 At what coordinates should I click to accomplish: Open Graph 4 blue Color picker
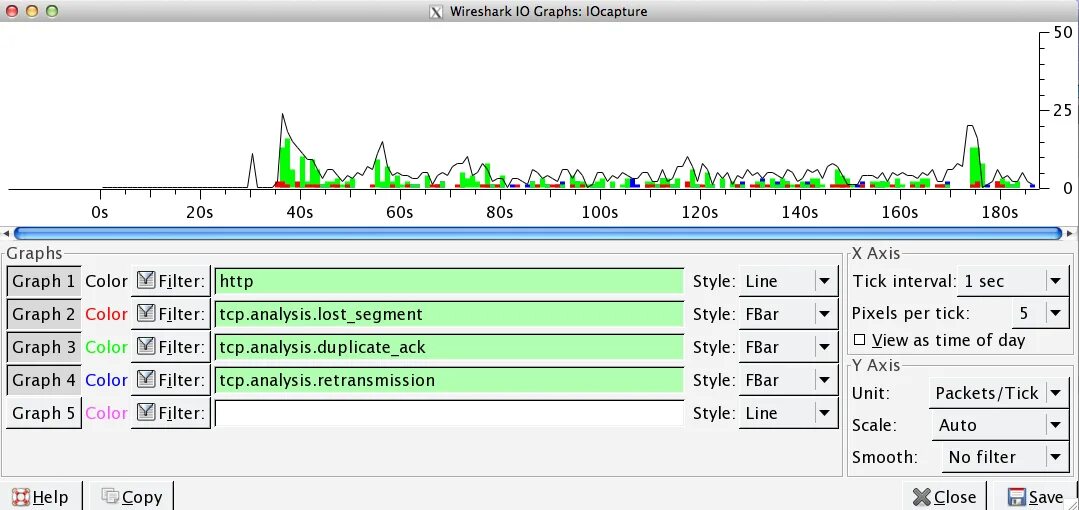(106, 381)
